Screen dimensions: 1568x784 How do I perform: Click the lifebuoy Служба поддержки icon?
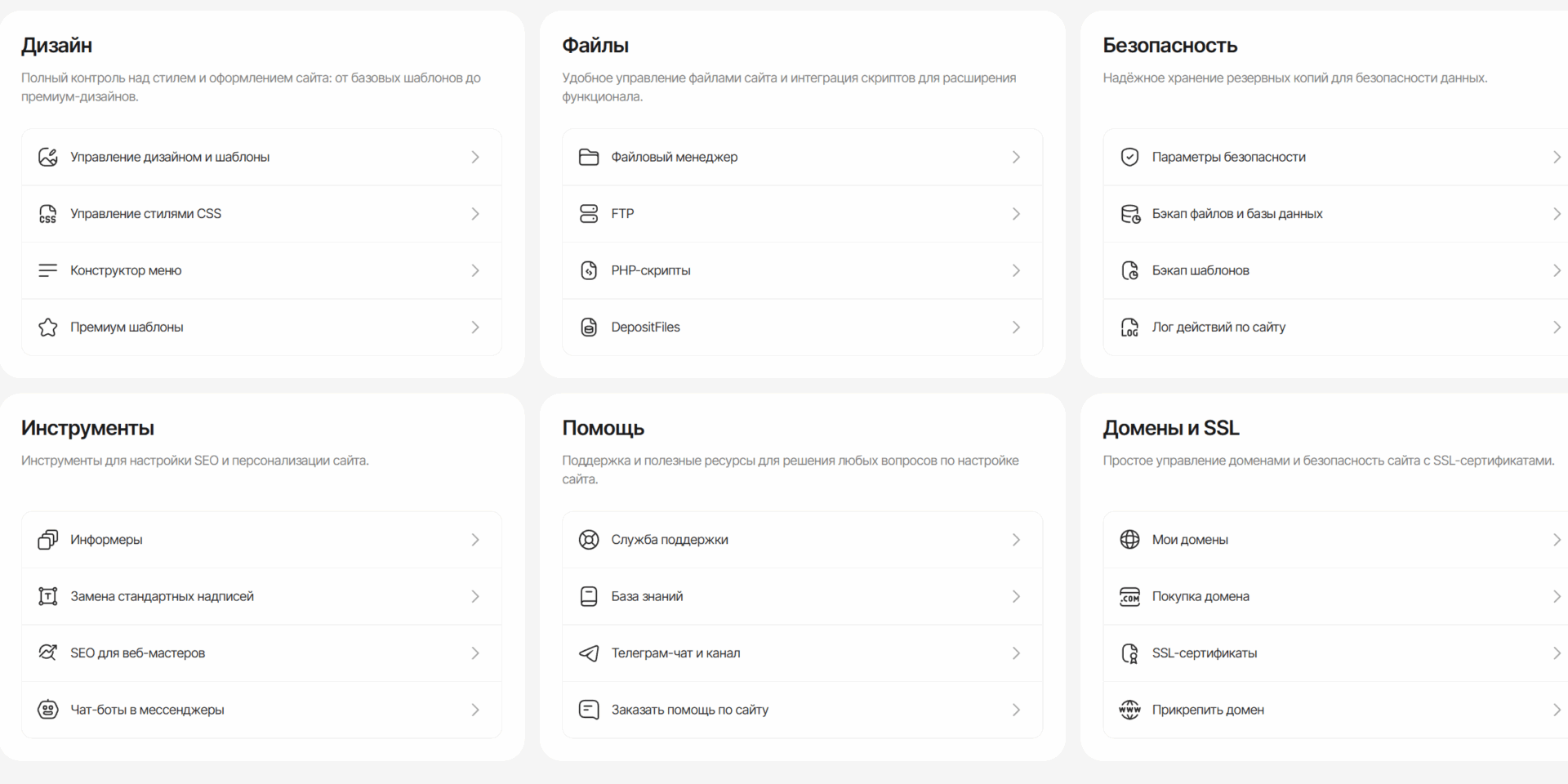[589, 540]
